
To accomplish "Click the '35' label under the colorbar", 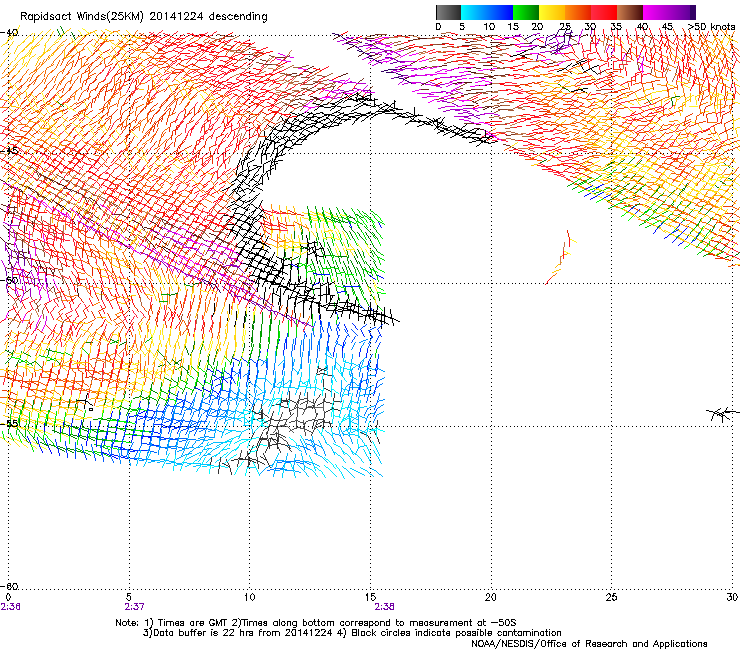I will [616, 27].
